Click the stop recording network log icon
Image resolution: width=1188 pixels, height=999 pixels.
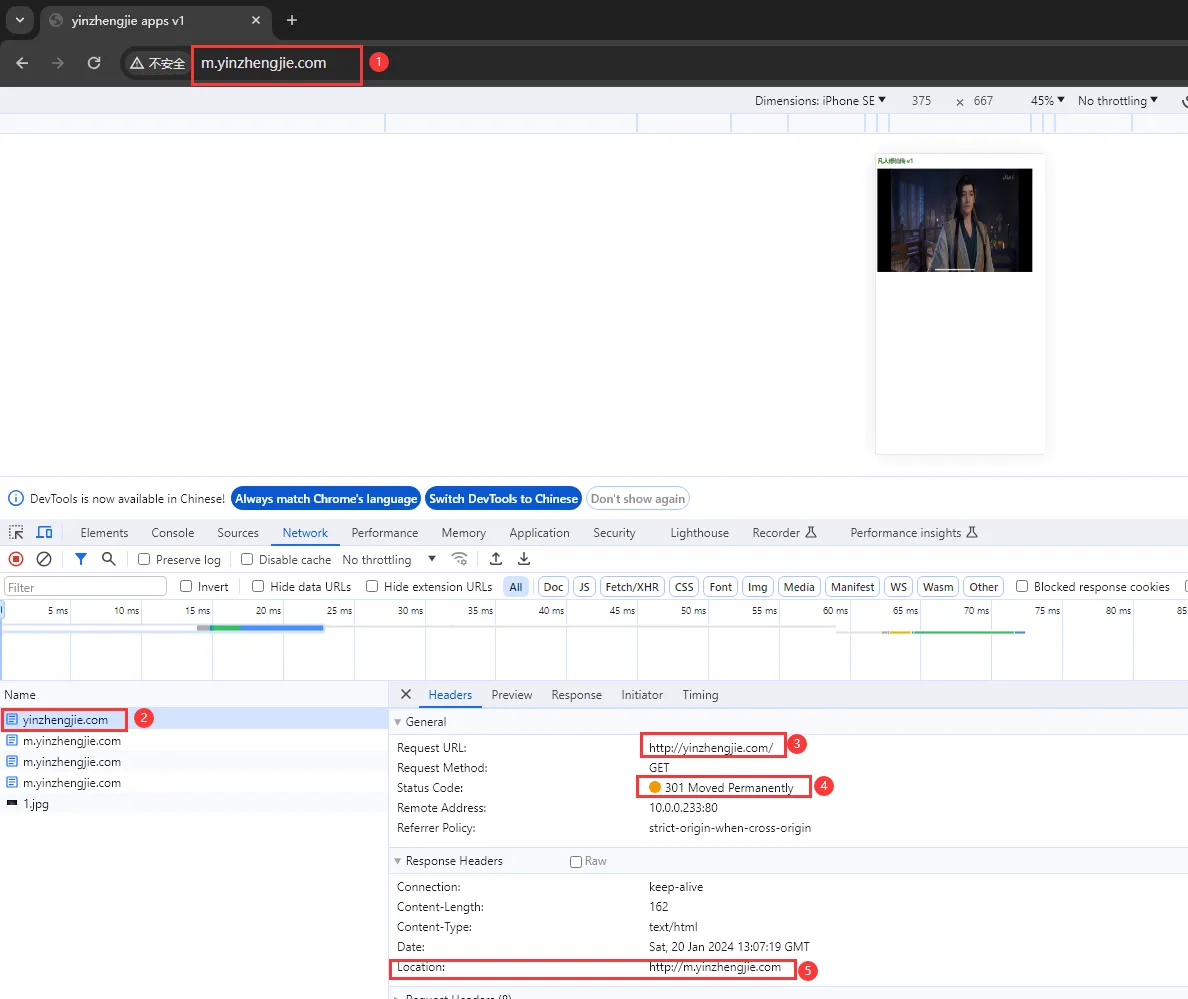(x=16, y=559)
